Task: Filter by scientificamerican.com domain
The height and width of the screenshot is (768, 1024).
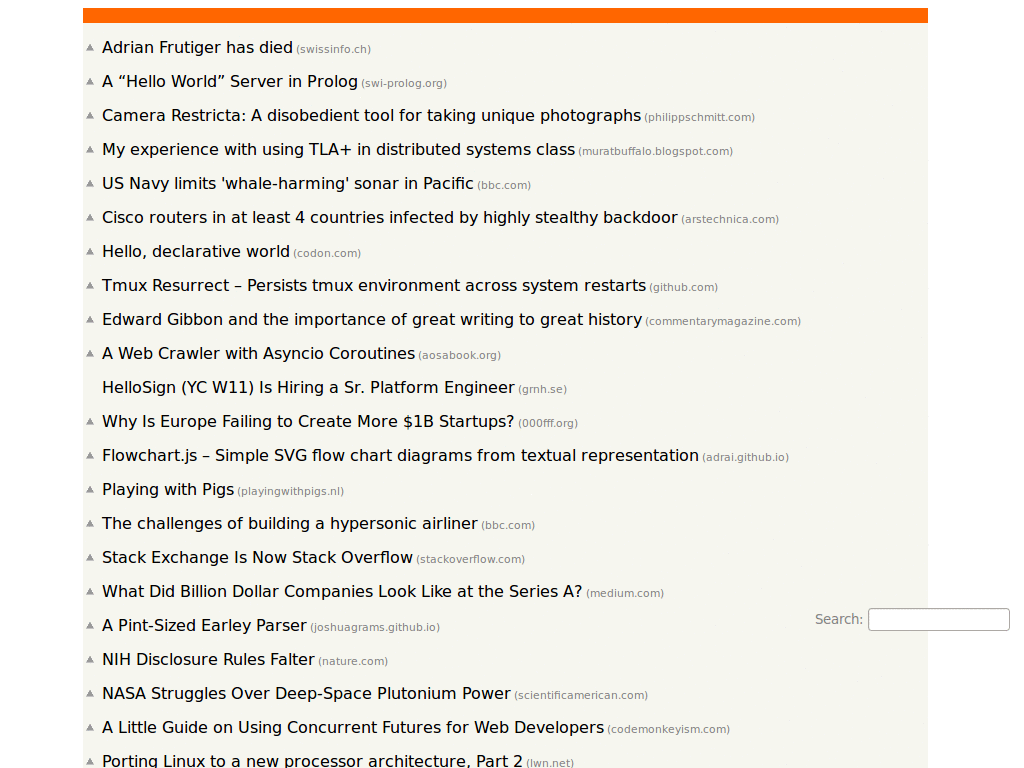Action: coord(581,696)
